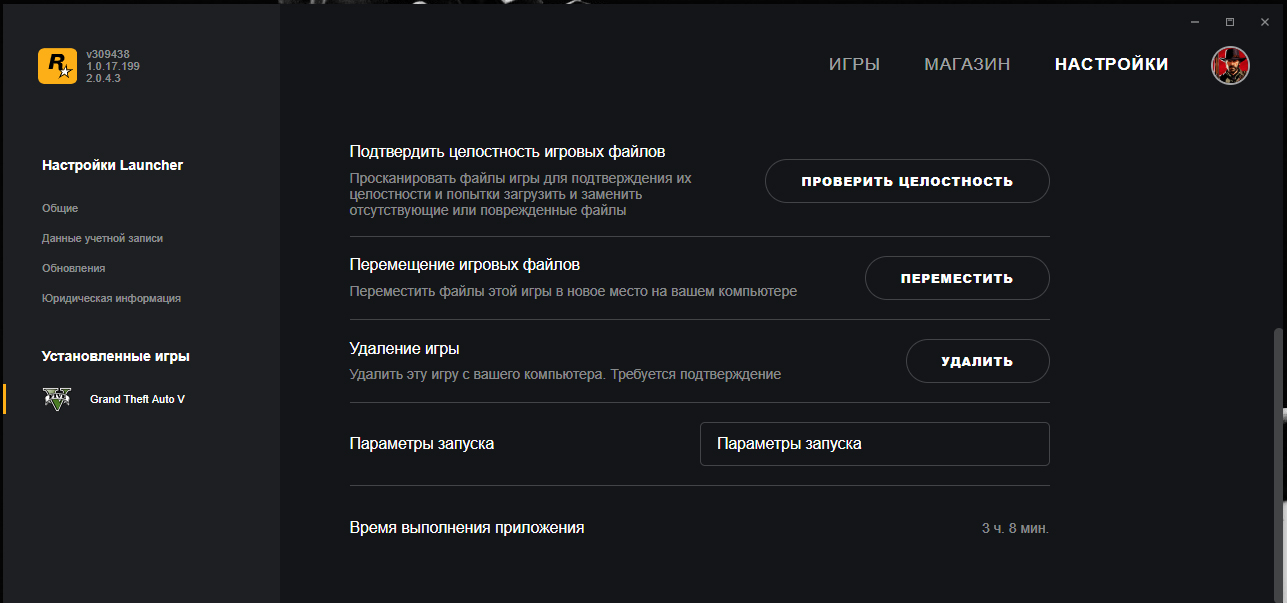This screenshot has height=603, width=1287.
Task: Open Данные учетной записи section
Action: (102, 238)
